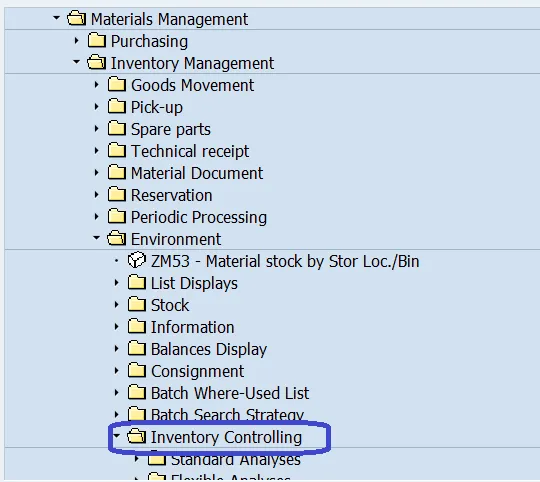
Task: Click the ZM53 transaction cube icon
Action: click(x=137, y=260)
